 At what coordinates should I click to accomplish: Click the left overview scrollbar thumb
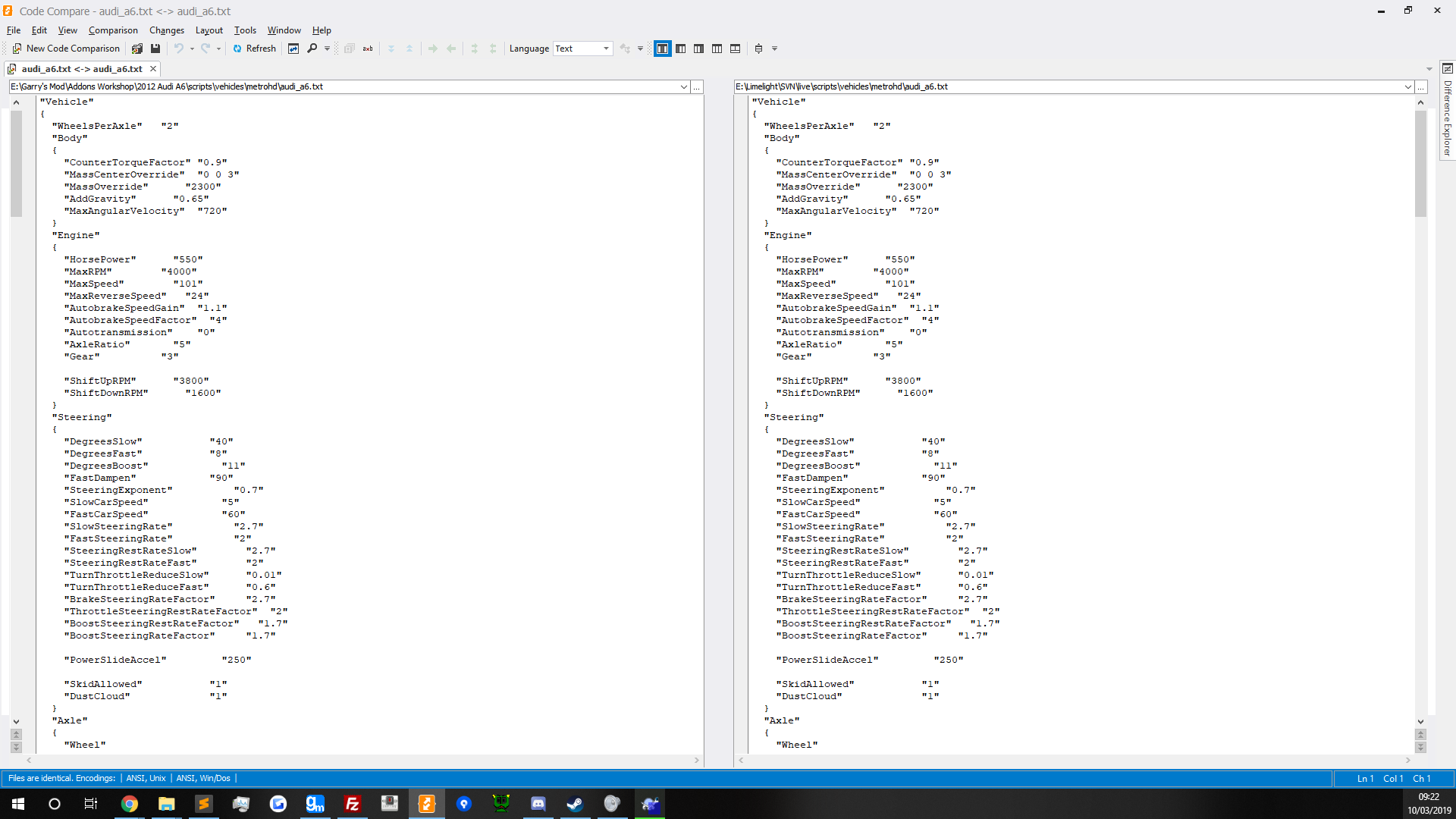pos(16,163)
